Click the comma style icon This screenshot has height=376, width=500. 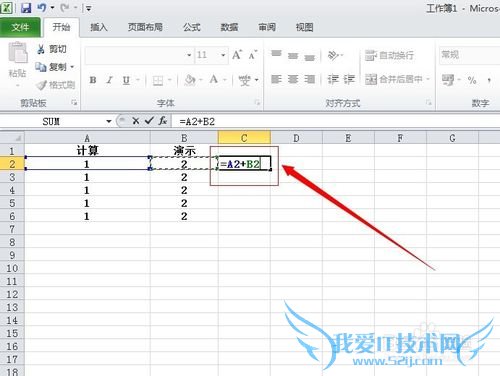pos(489,80)
